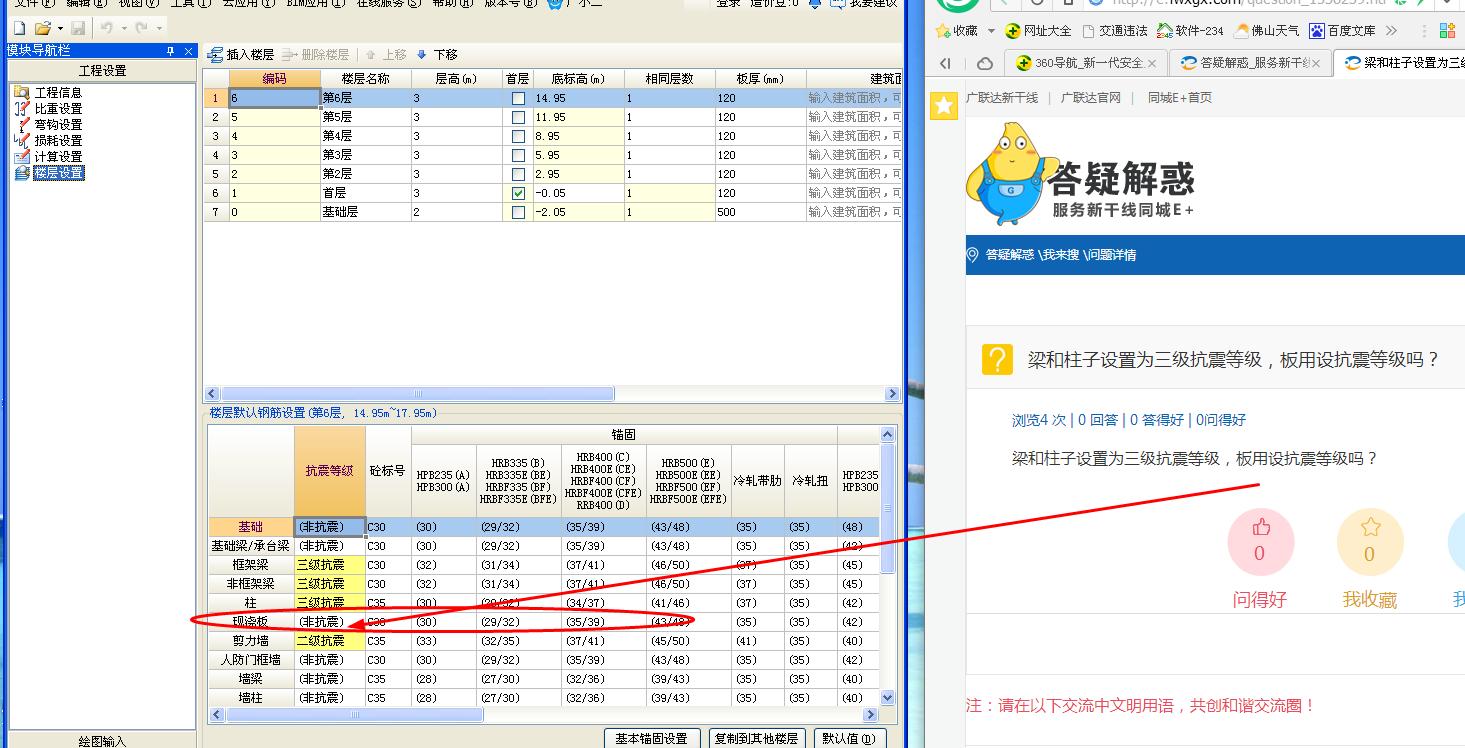Viewport: 1465px width, 748px height.
Task: Click the undo arrow icon
Action: click(x=106, y=28)
